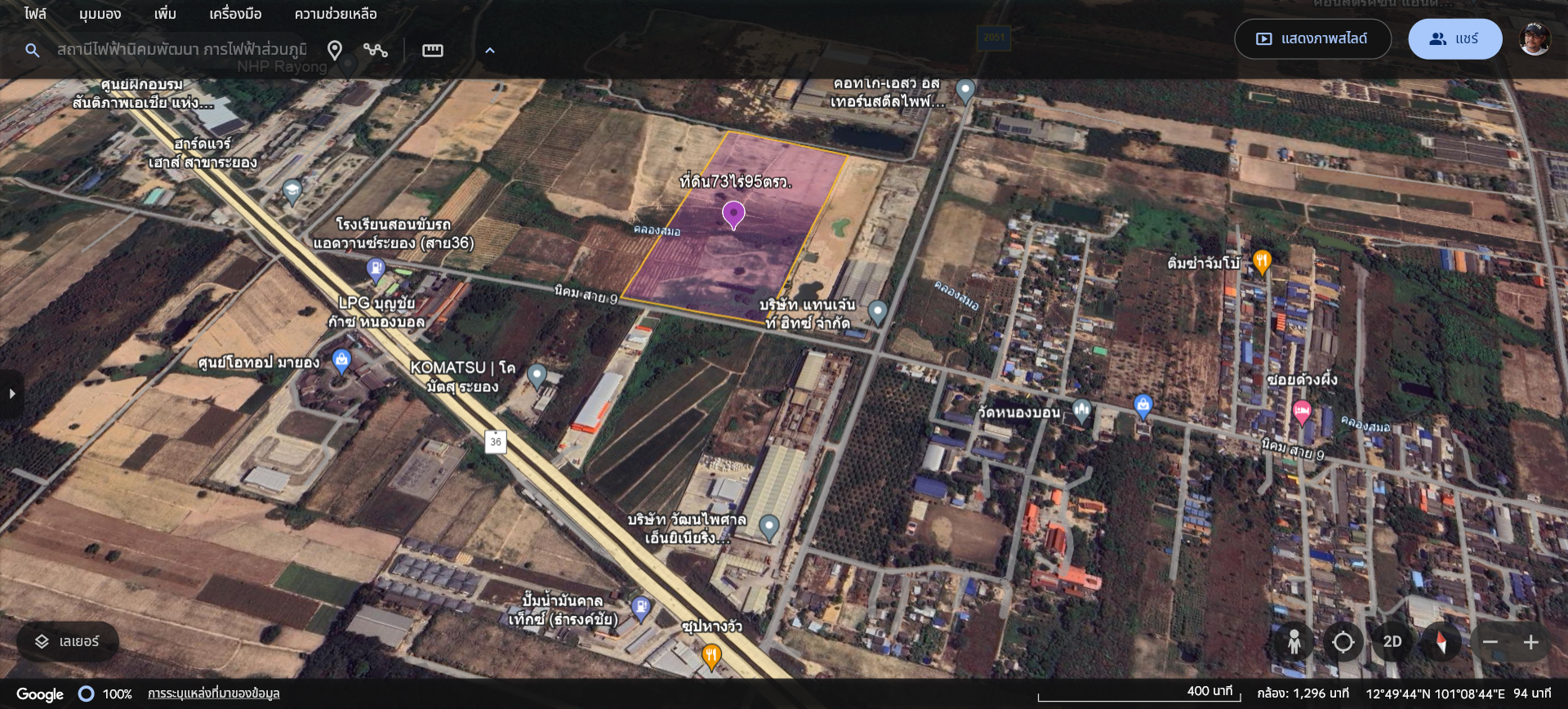1568x709 pixels.
Task: Click the Google logo
Action: (x=40, y=694)
